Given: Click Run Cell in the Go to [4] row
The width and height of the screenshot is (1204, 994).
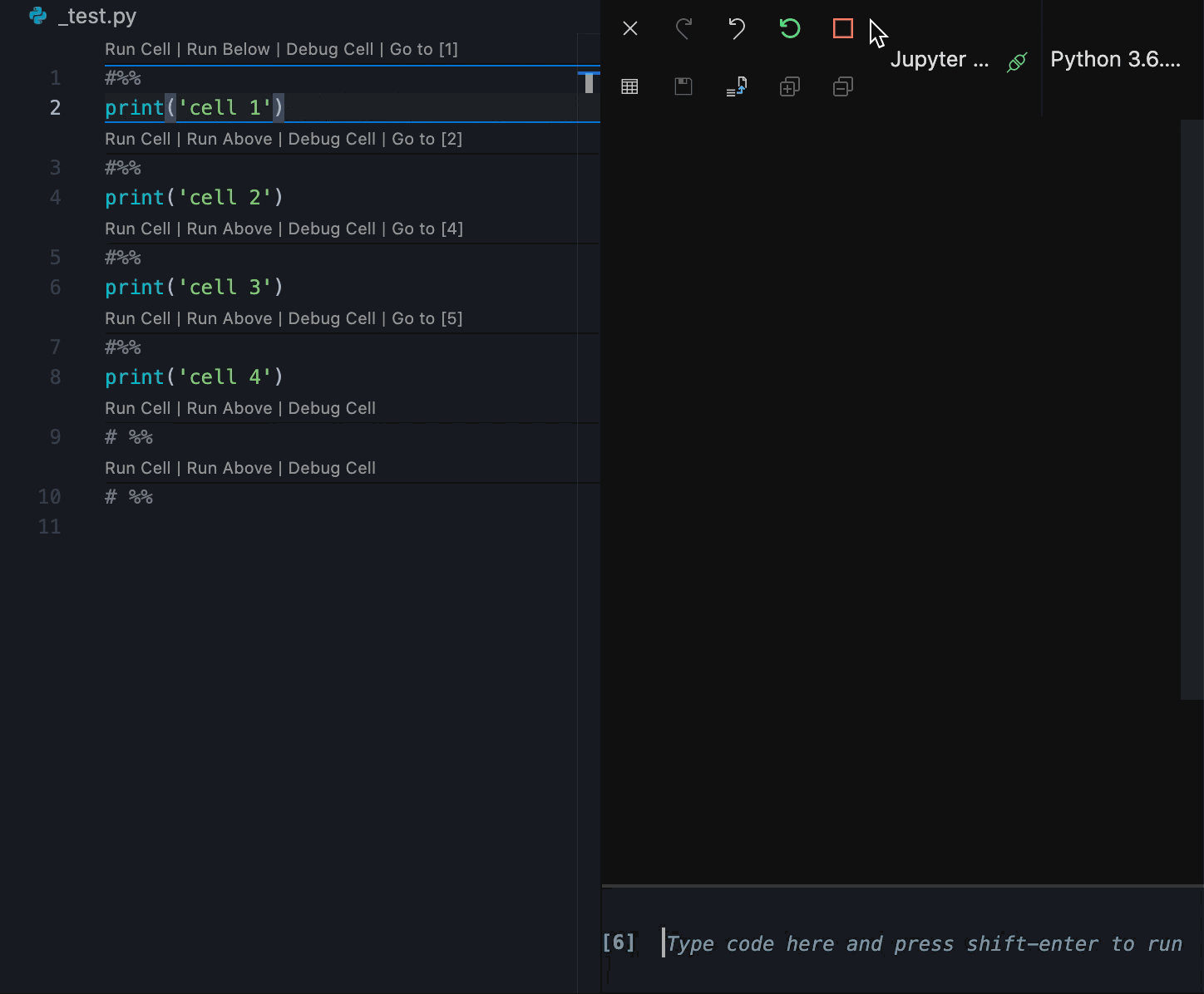Looking at the screenshot, I should (138, 229).
